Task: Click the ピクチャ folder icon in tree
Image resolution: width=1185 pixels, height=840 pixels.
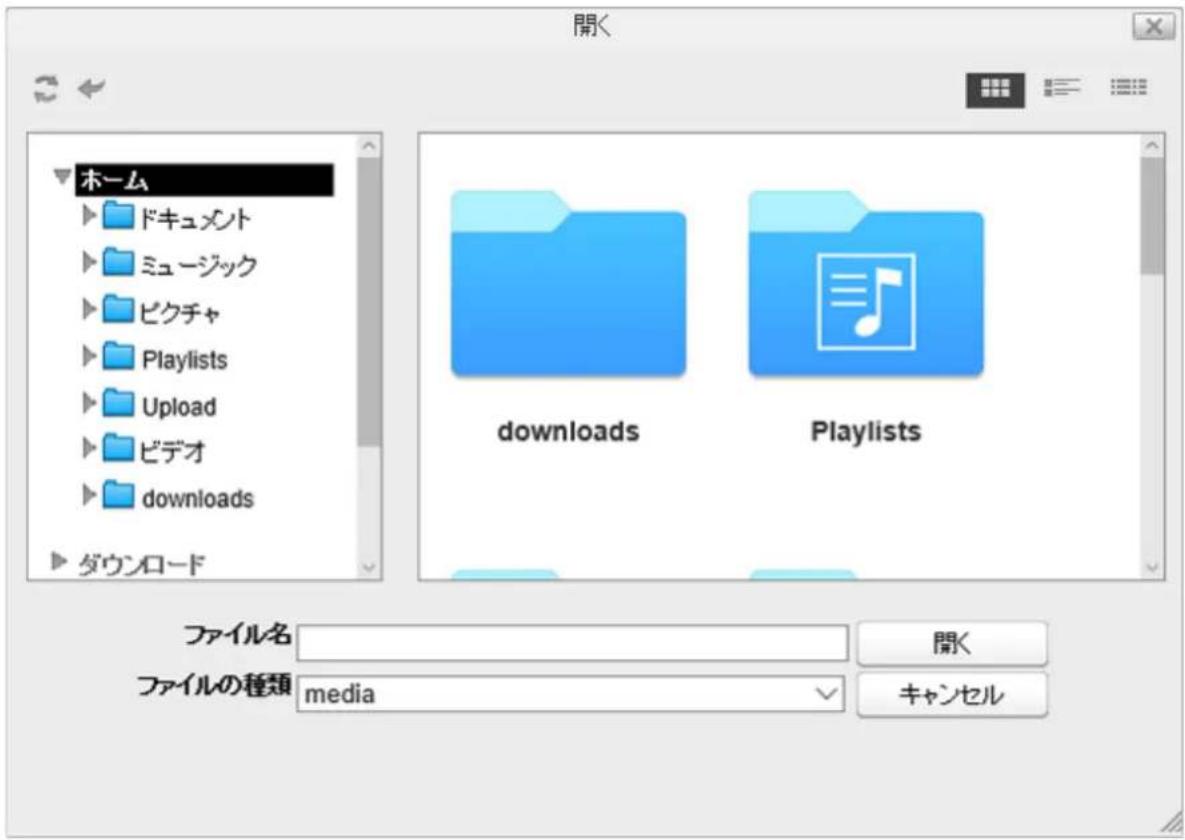Action: click(x=118, y=310)
